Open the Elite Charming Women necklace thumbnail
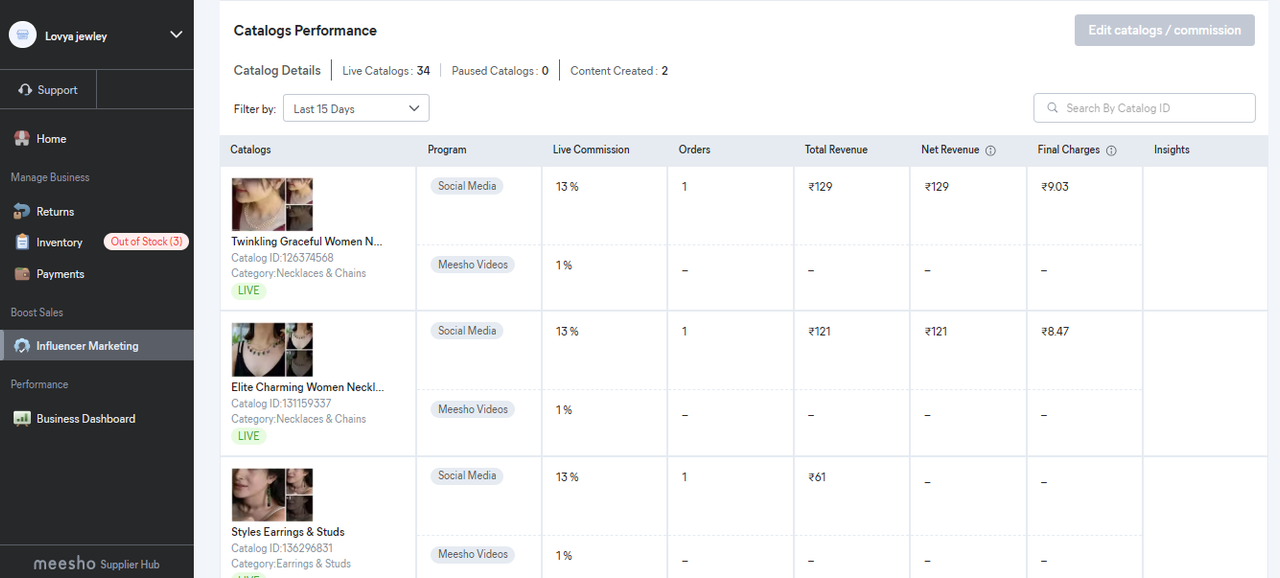 pos(272,349)
